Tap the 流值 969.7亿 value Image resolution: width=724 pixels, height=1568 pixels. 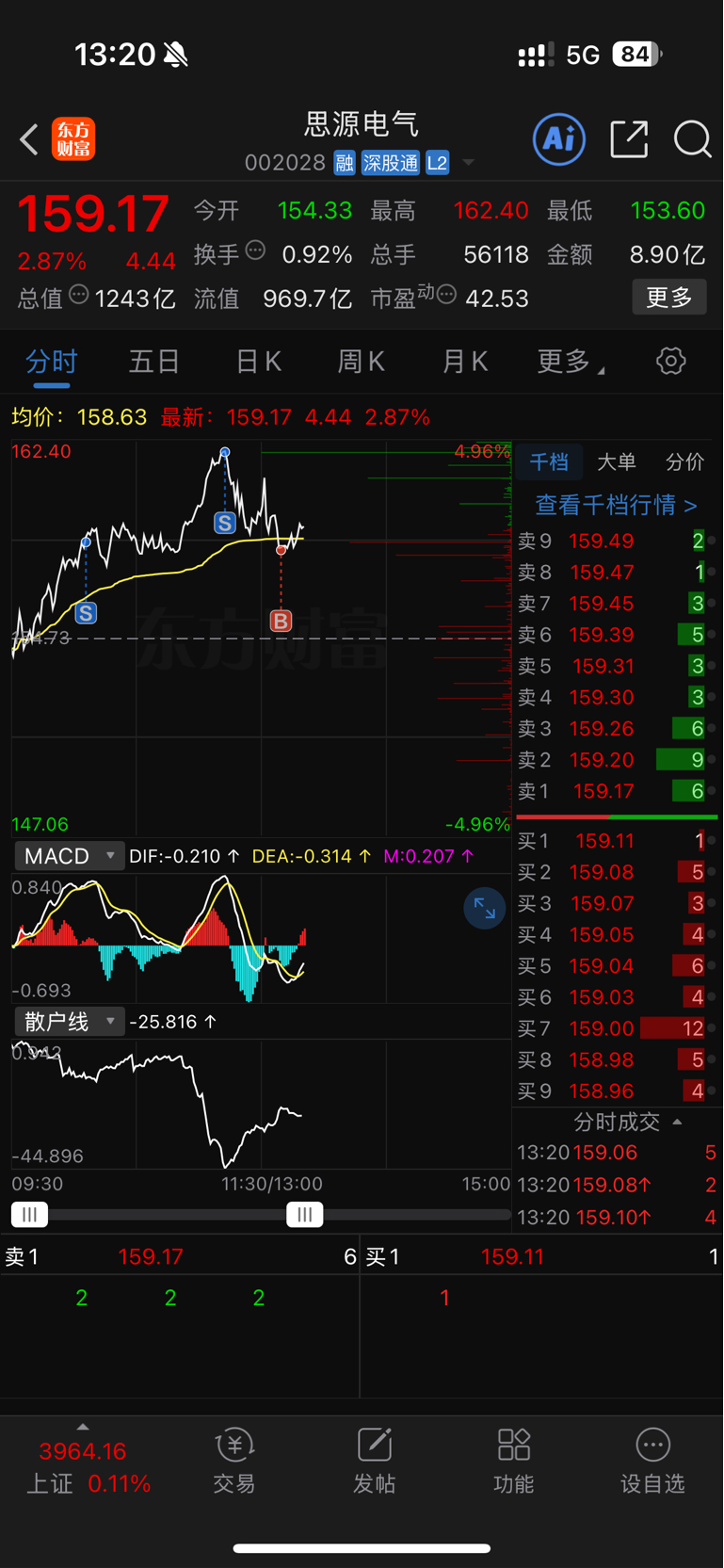click(308, 299)
